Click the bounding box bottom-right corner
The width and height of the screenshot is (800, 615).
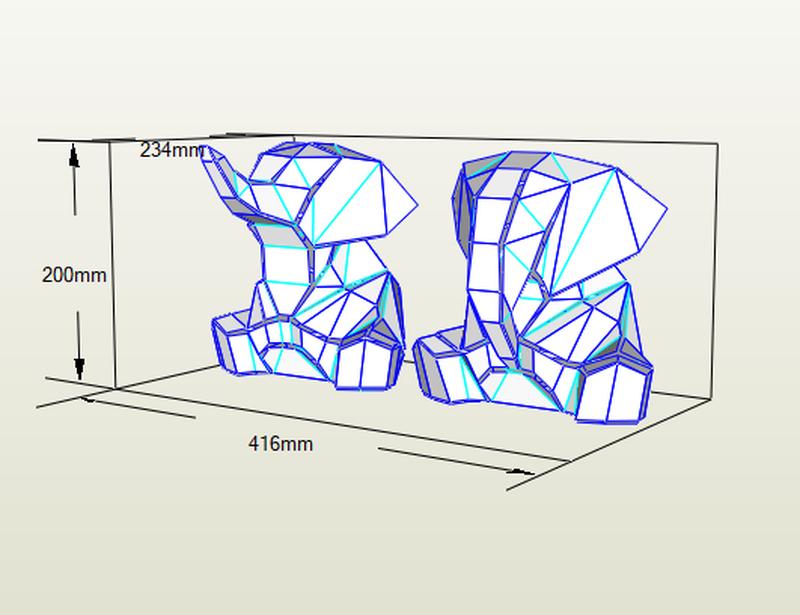710,401
